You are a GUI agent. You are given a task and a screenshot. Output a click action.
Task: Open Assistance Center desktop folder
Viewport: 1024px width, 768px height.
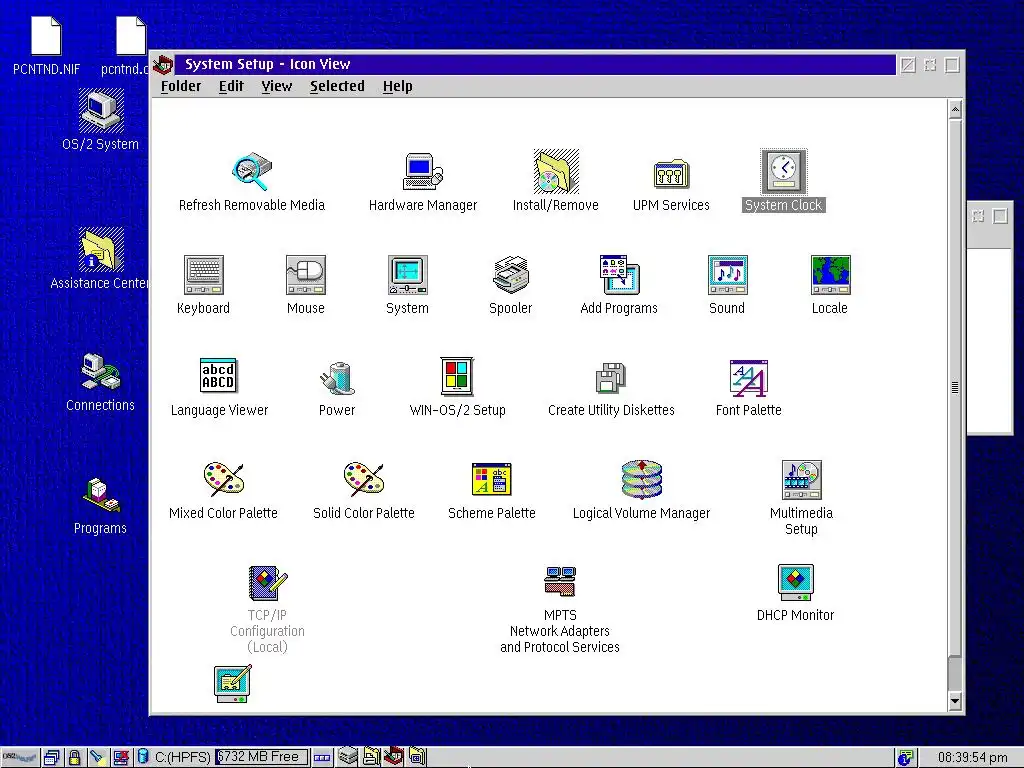tap(101, 249)
